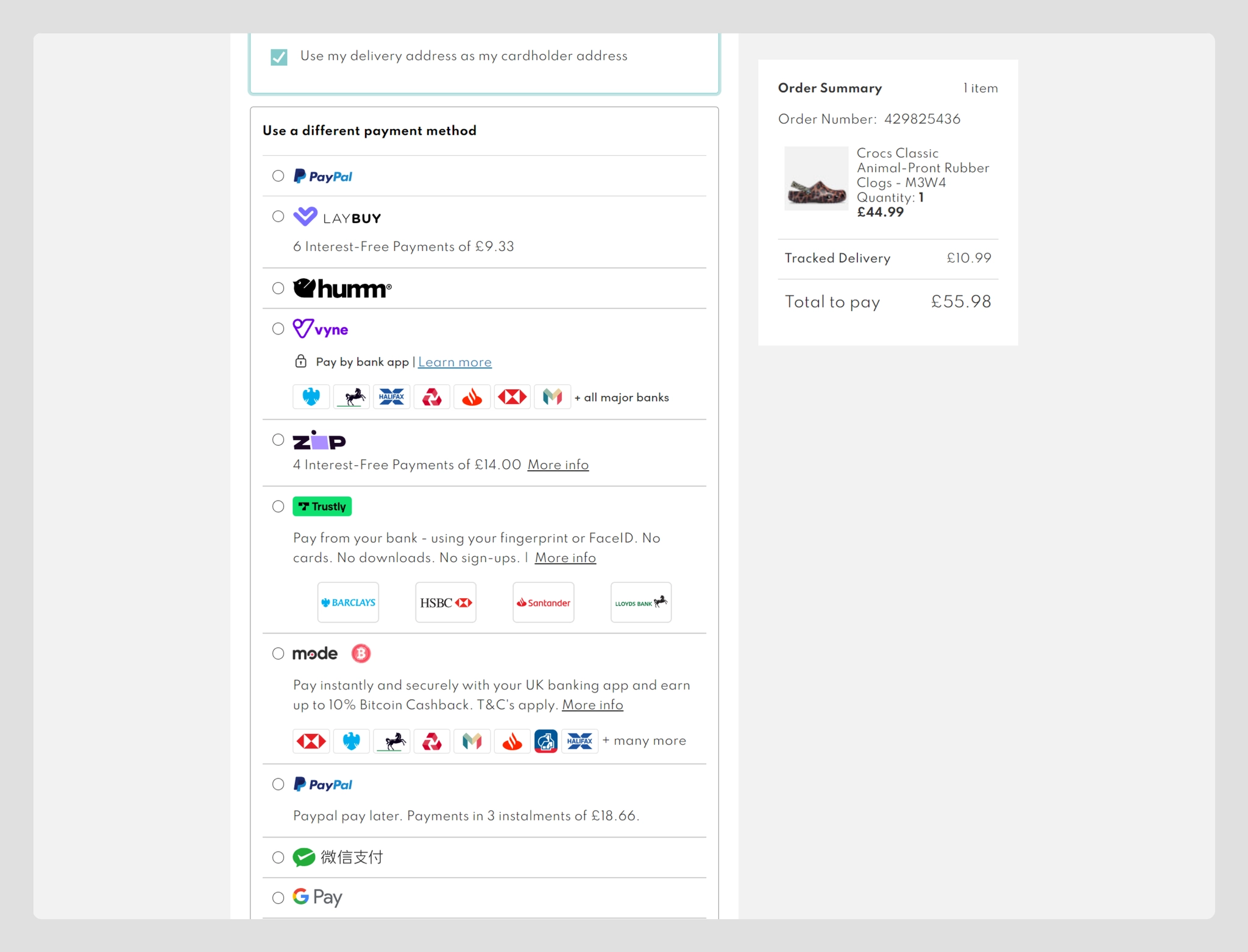Click the Barclays tile under Trustly
The width and height of the screenshot is (1248, 952).
click(x=348, y=602)
